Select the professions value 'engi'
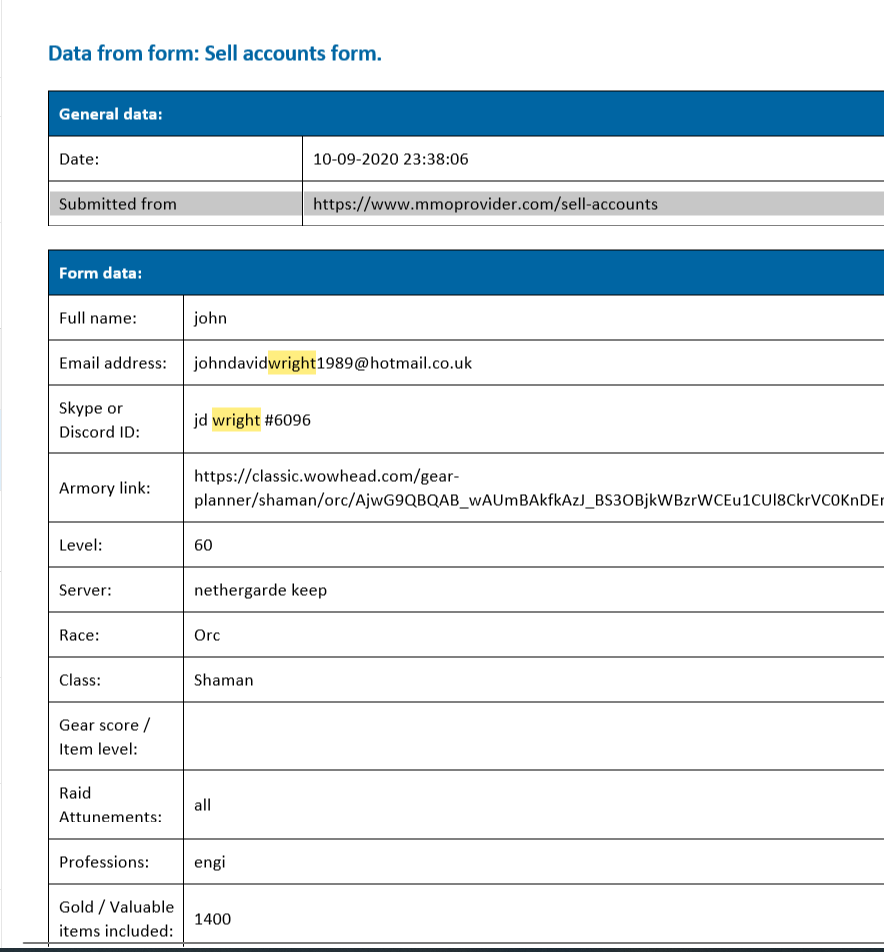The image size is (884, 952). click(x=209, y=863)
